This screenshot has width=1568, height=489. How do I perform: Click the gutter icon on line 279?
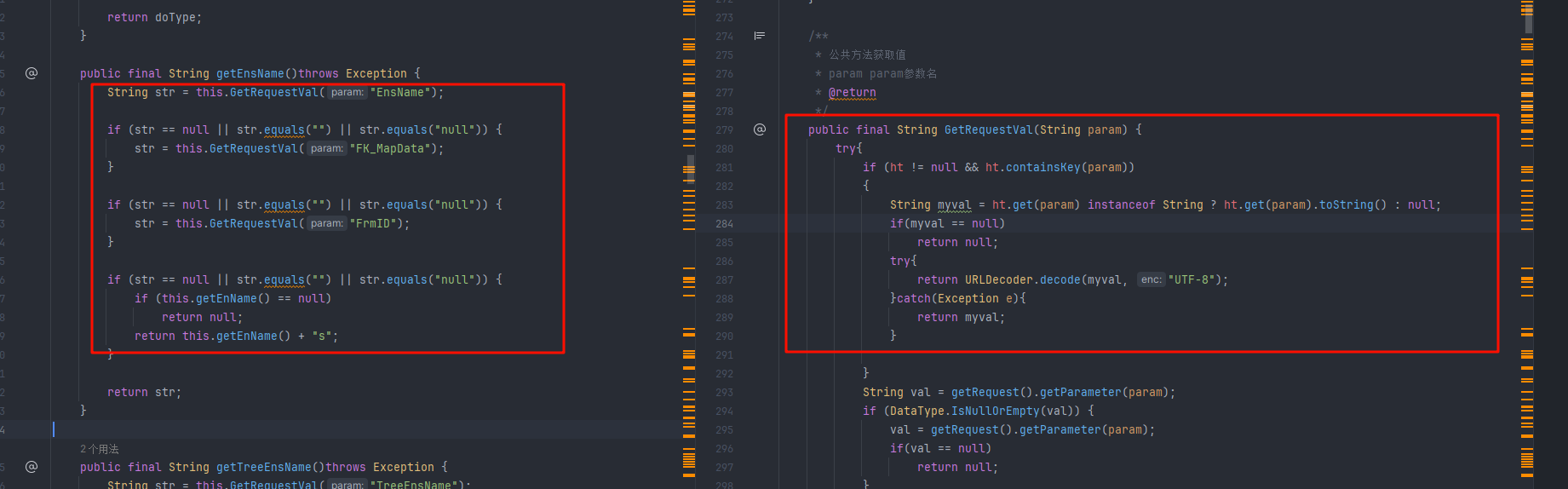point(760,129)
